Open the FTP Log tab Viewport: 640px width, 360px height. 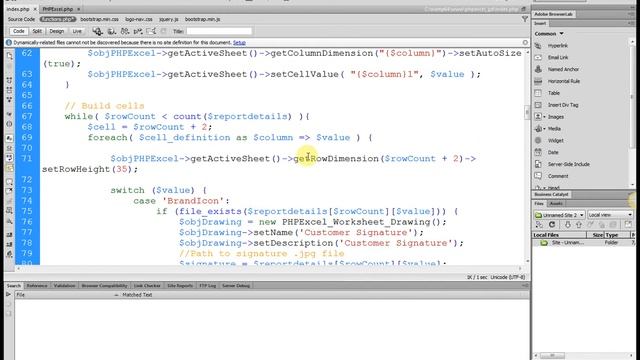[x=207, y=286]
